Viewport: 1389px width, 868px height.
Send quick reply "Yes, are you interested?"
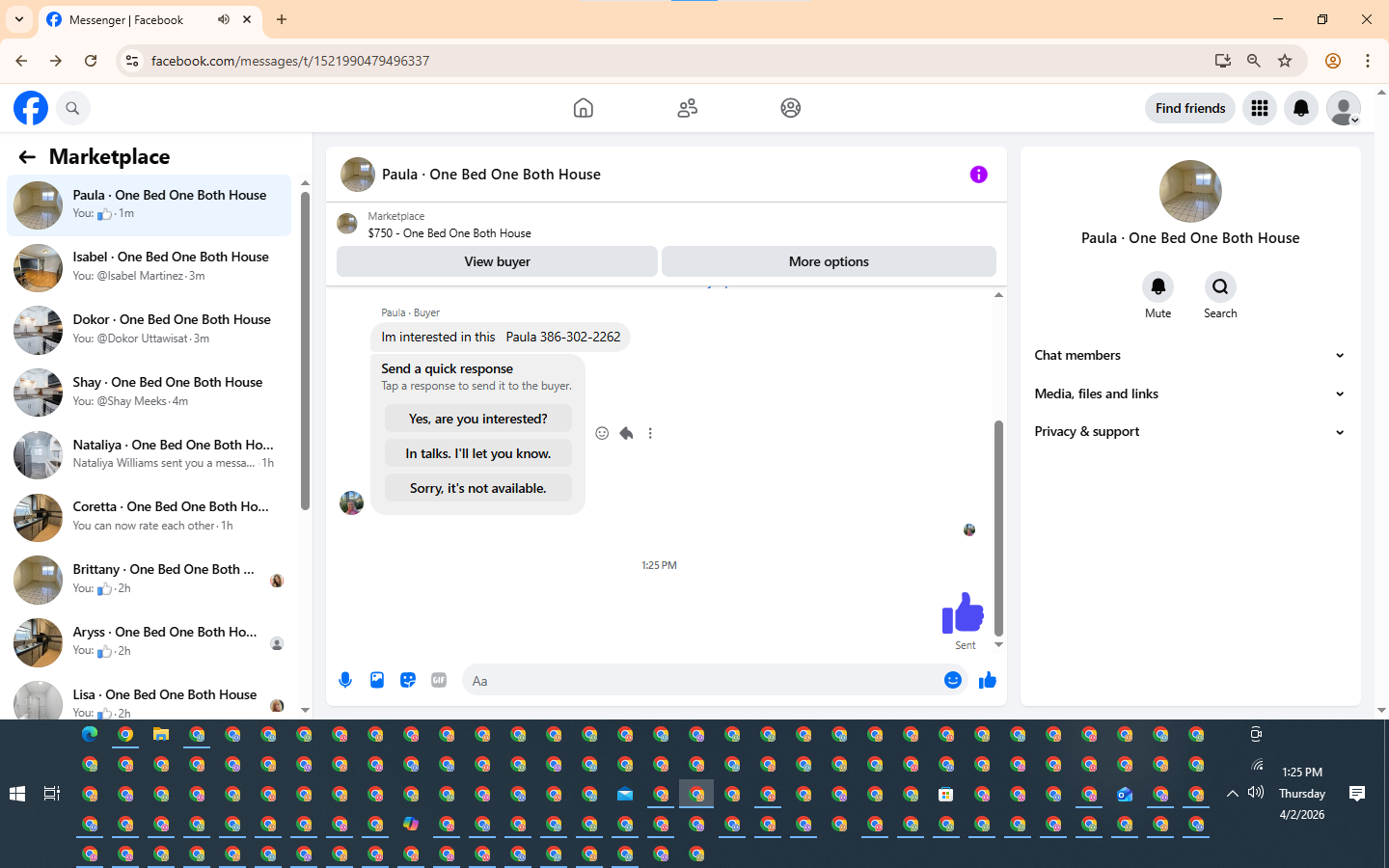point(478,419)
